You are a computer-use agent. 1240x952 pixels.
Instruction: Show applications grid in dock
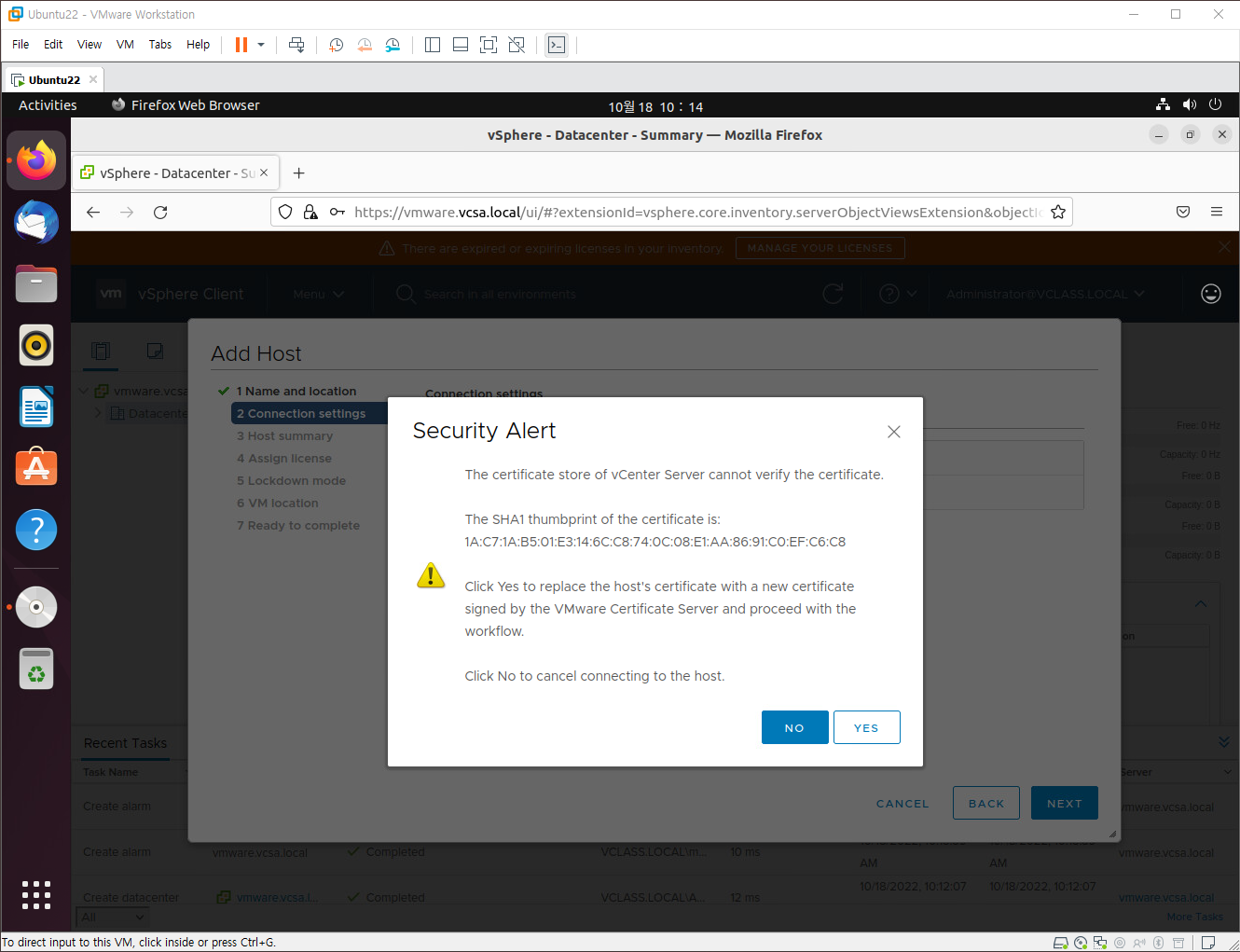click(x=36, y=894)
